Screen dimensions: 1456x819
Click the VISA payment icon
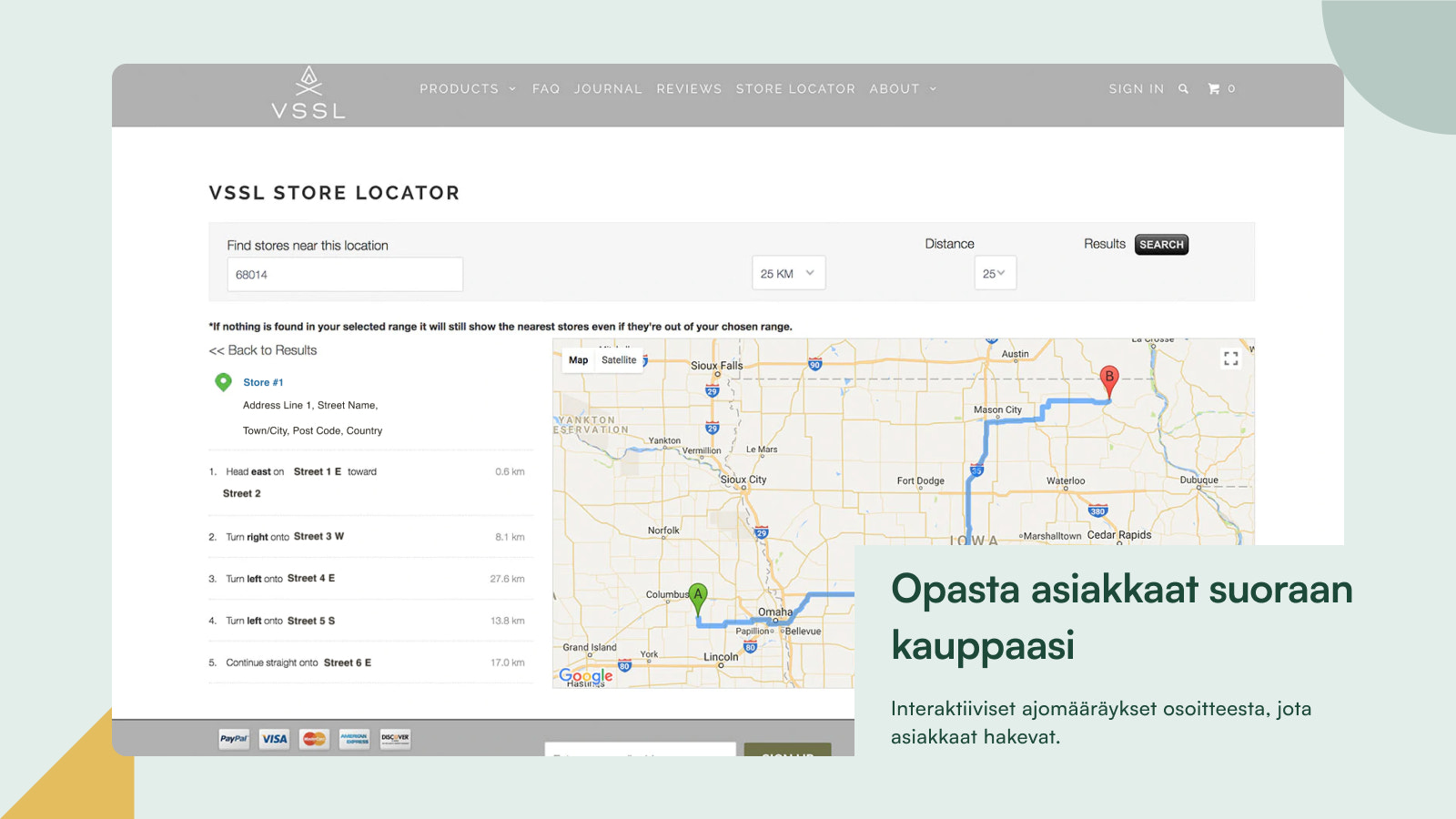coord(274,739)
